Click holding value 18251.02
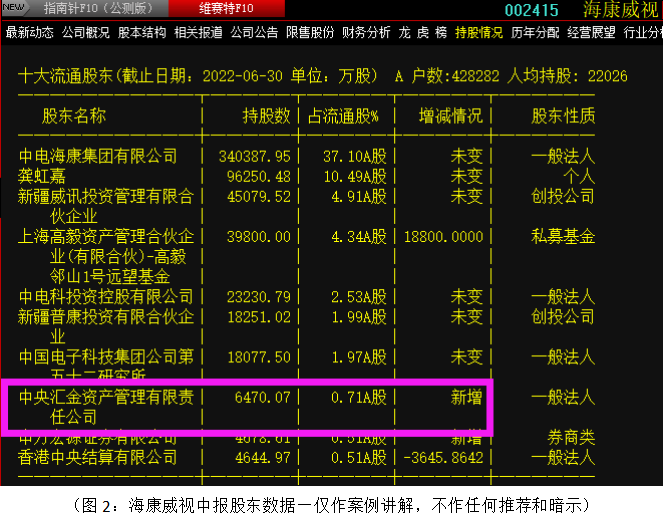Image resolution: width=663 pixels, height=520 pixels. coord(259,317)
